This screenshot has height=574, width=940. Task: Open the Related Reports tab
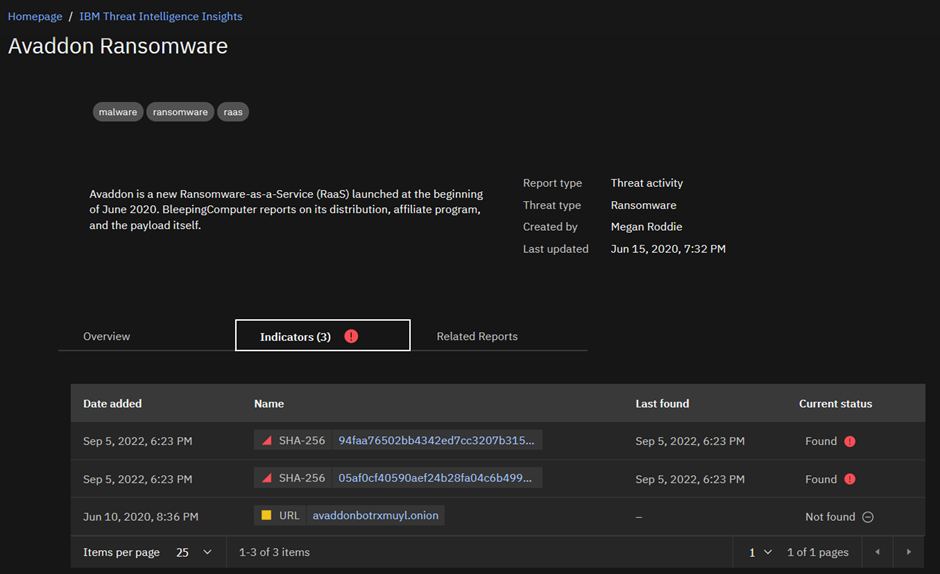[x=477, y=336]
